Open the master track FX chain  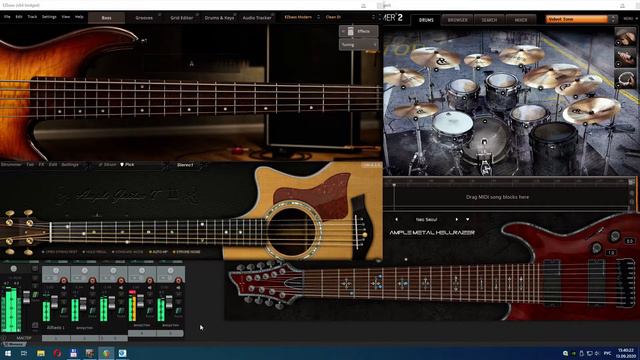tap(36, 295)
